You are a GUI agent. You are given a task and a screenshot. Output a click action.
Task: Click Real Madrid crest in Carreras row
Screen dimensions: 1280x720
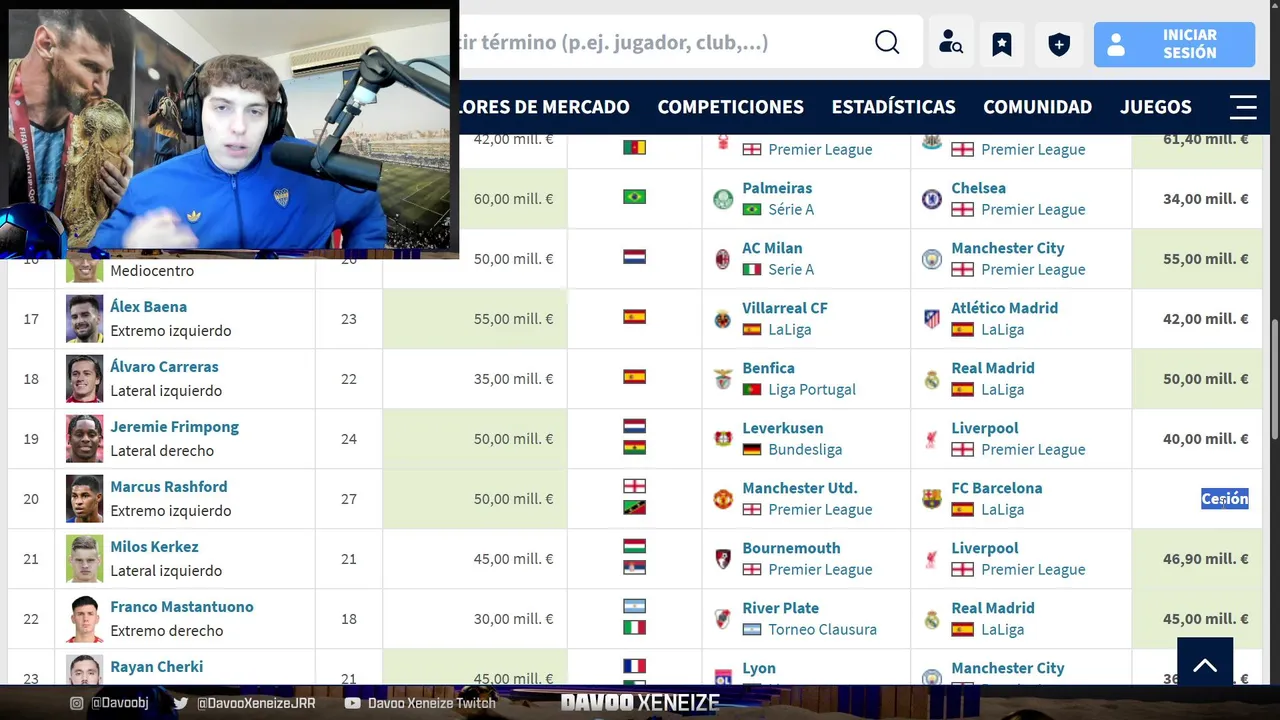(931, 379)
